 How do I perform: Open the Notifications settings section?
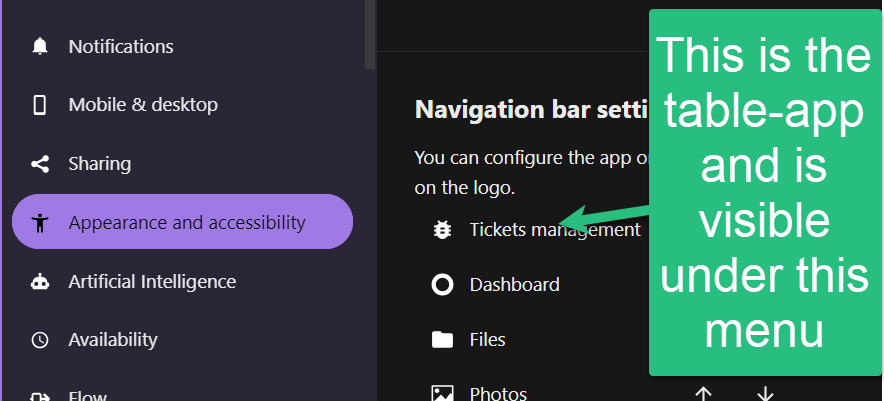(x=121, y=47)
